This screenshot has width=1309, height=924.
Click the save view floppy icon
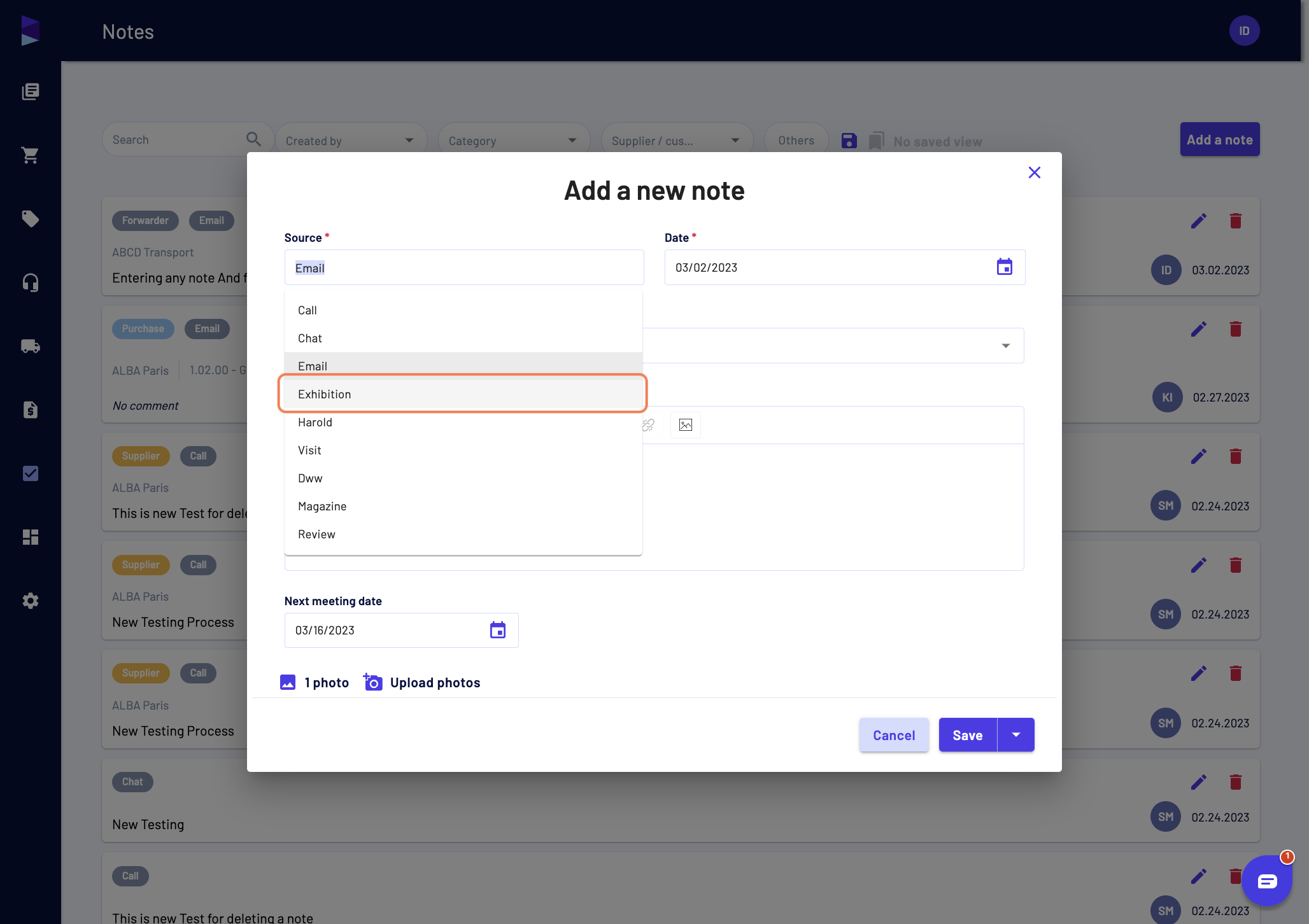click(x=849, y=141)
